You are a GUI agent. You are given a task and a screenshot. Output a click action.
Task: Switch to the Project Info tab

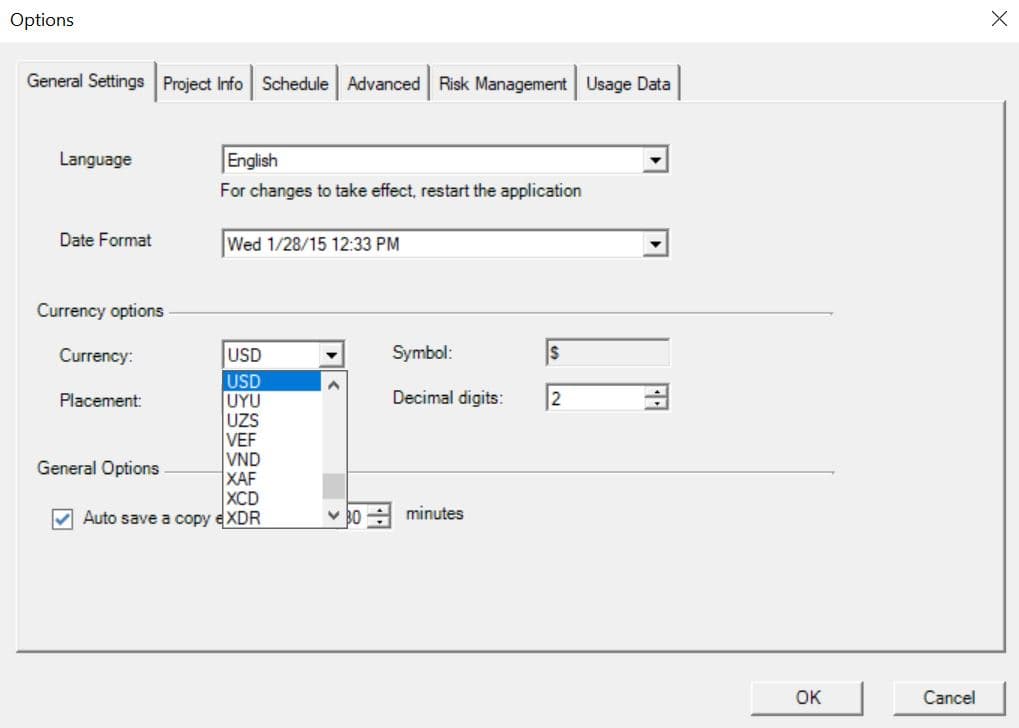click(203, 83)
